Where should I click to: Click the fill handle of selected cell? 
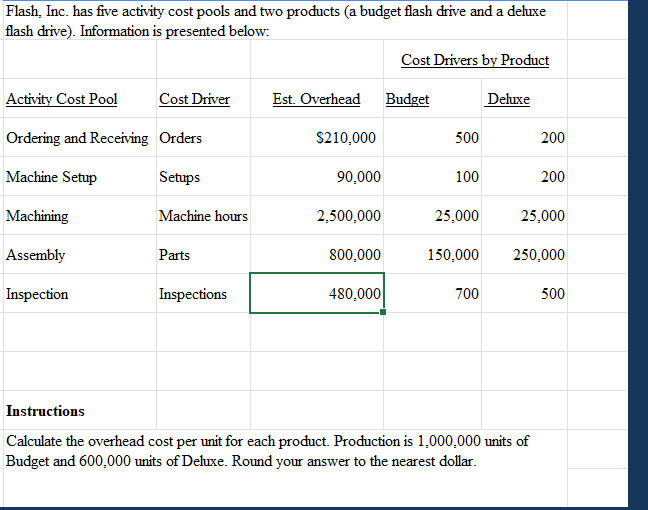[x=383, y=312]
